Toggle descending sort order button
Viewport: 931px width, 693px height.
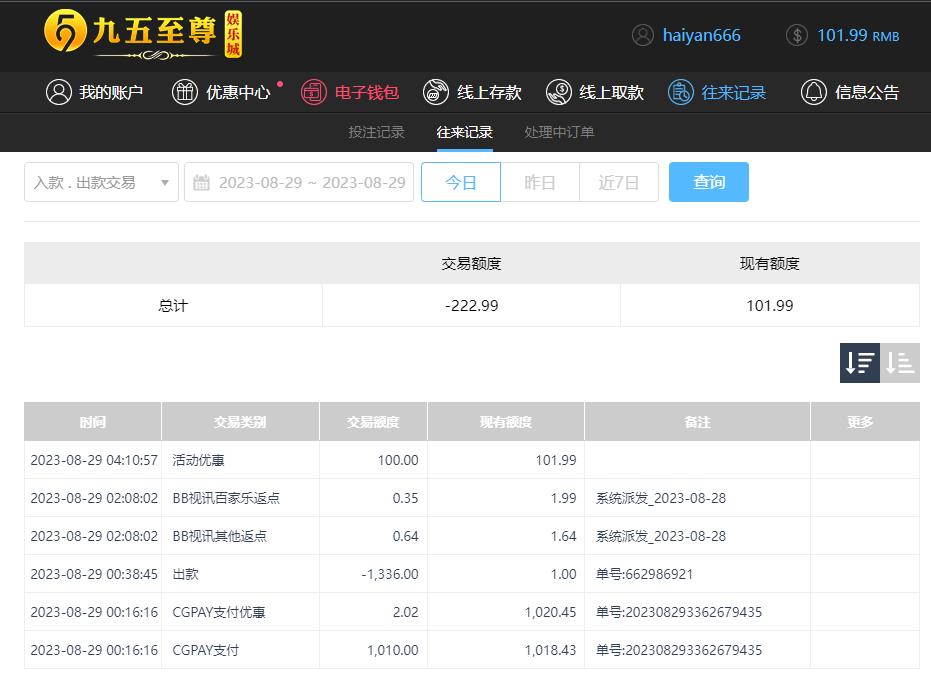pos(859,363)
